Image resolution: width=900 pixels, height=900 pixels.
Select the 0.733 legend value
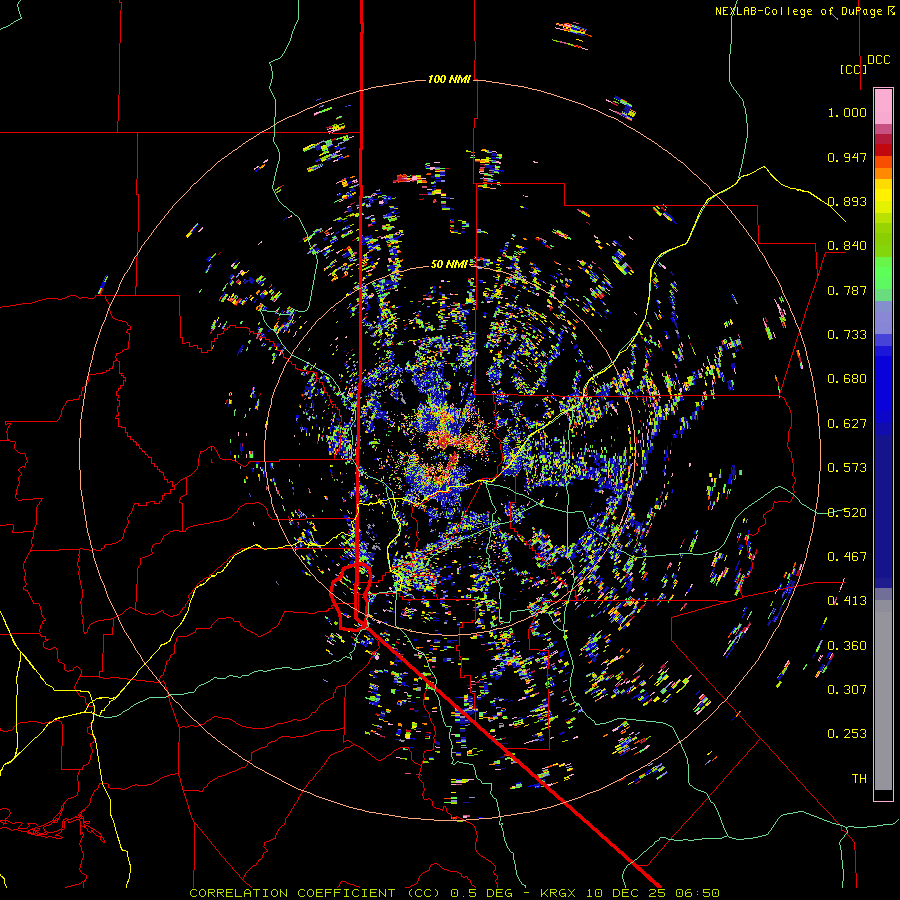(x=847, y=335)
